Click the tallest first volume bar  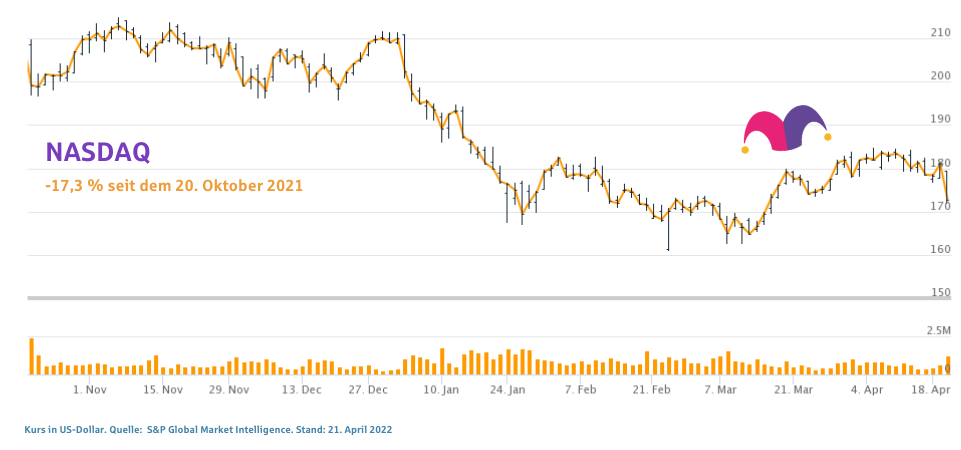[x=32, y=356]
